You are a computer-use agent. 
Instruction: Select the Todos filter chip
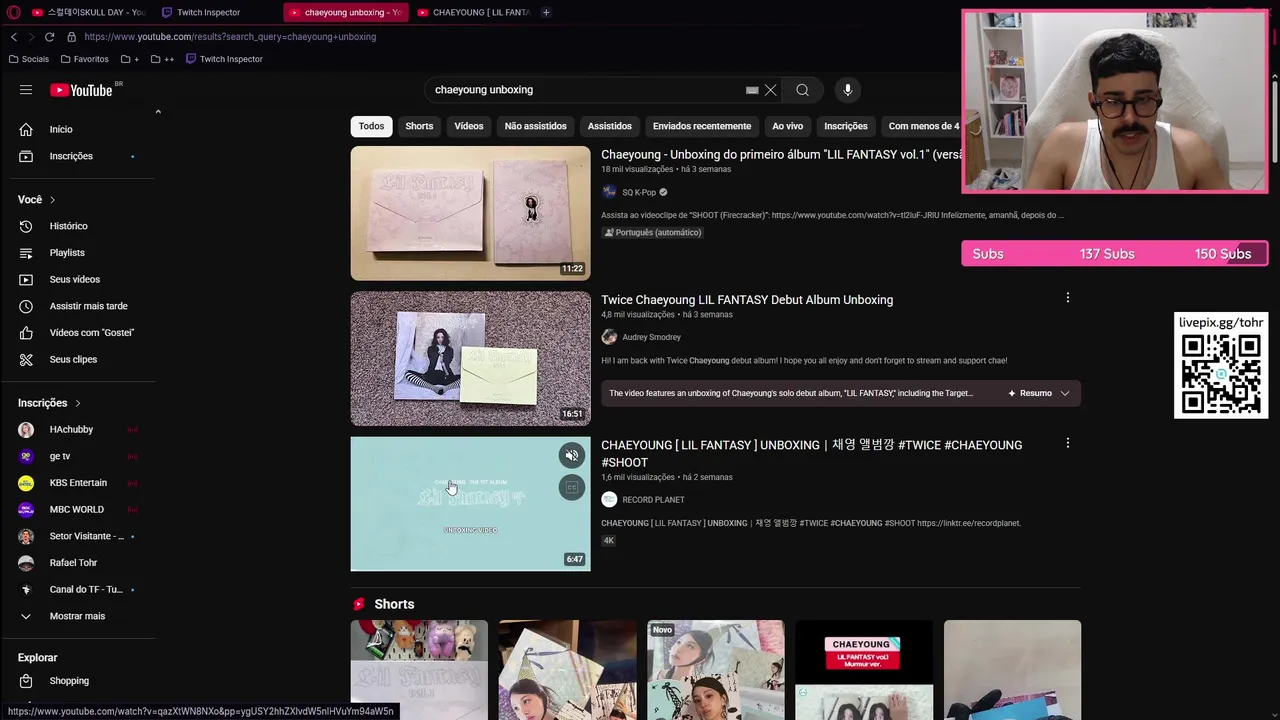(371, 126)
